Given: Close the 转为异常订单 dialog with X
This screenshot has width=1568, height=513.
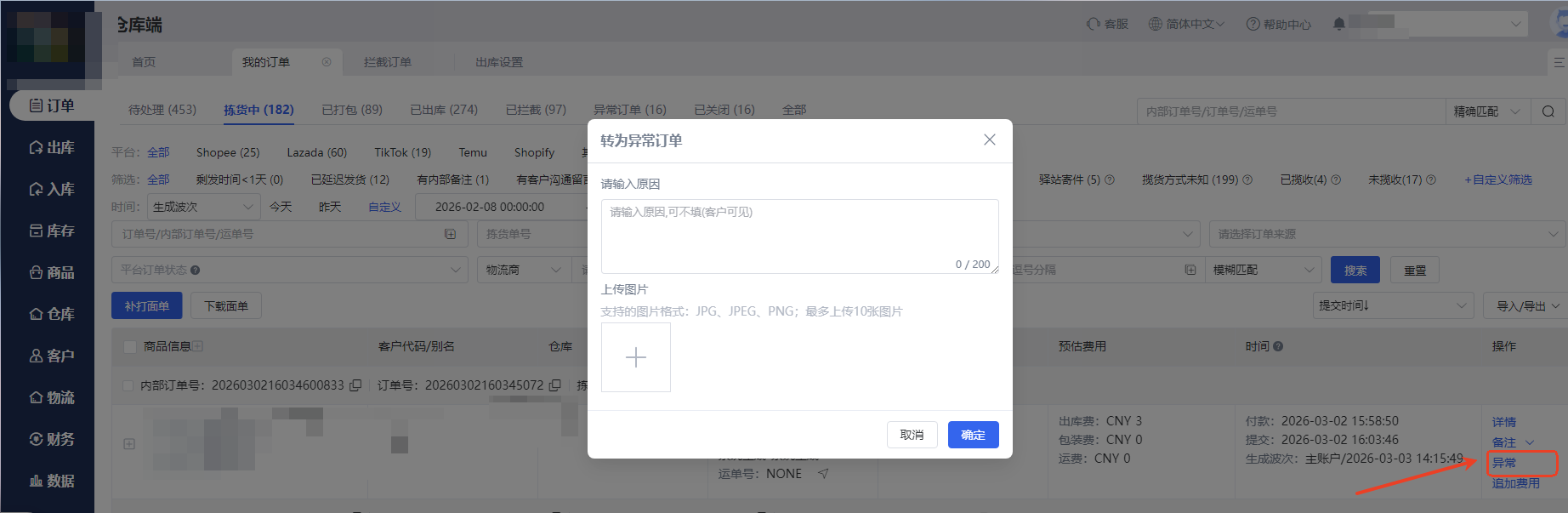Looking at the screenshot, I should pos(989,140).
